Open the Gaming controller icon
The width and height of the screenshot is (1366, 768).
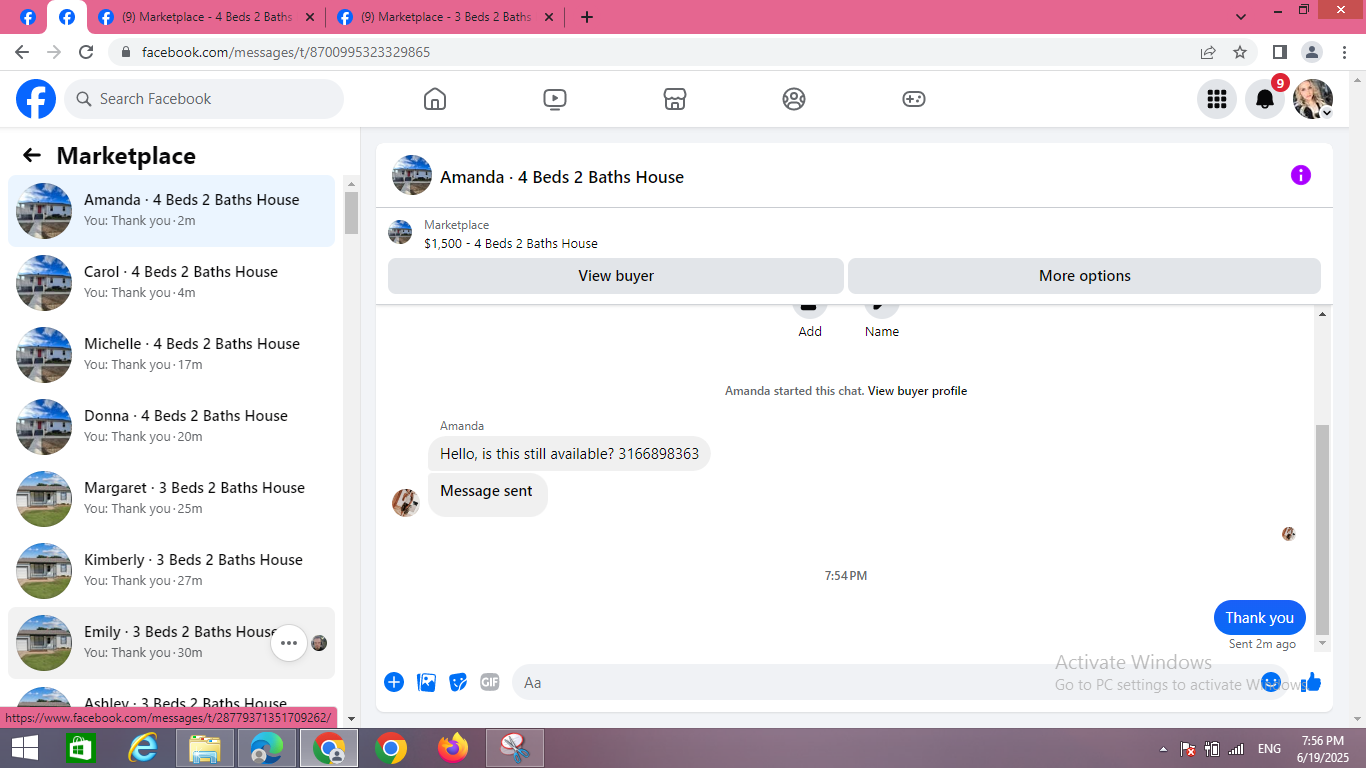click(914, 99)
